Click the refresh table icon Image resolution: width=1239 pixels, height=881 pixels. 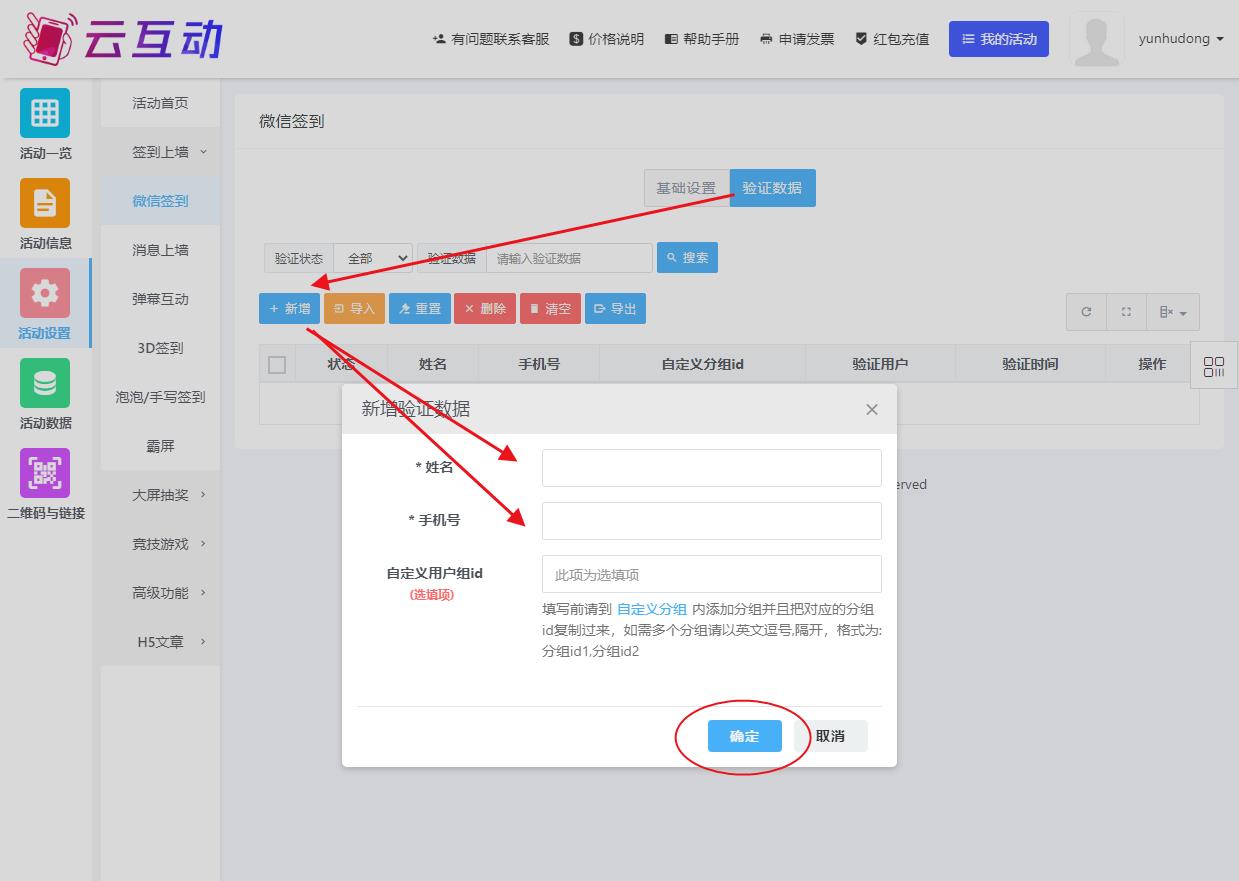pyautogui.click(x=1086, y=312)
